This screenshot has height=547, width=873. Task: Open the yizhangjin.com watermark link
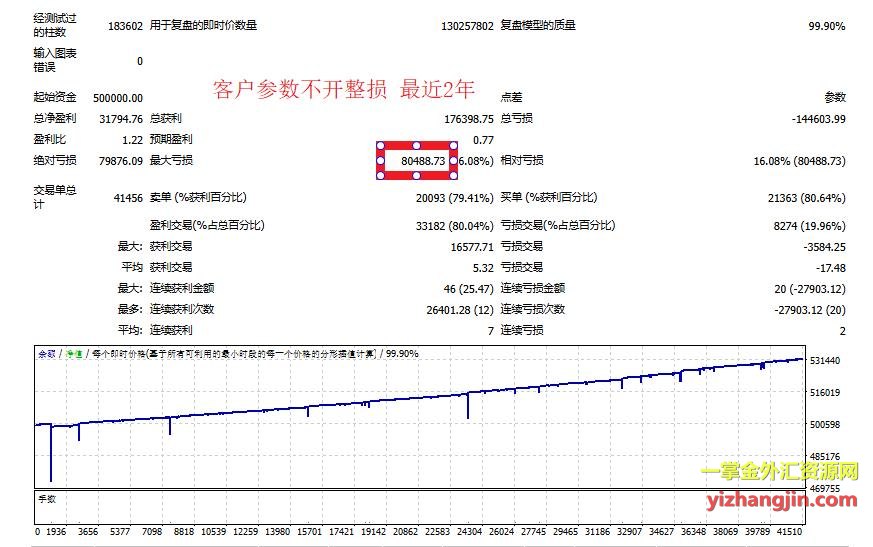[778, 499]
